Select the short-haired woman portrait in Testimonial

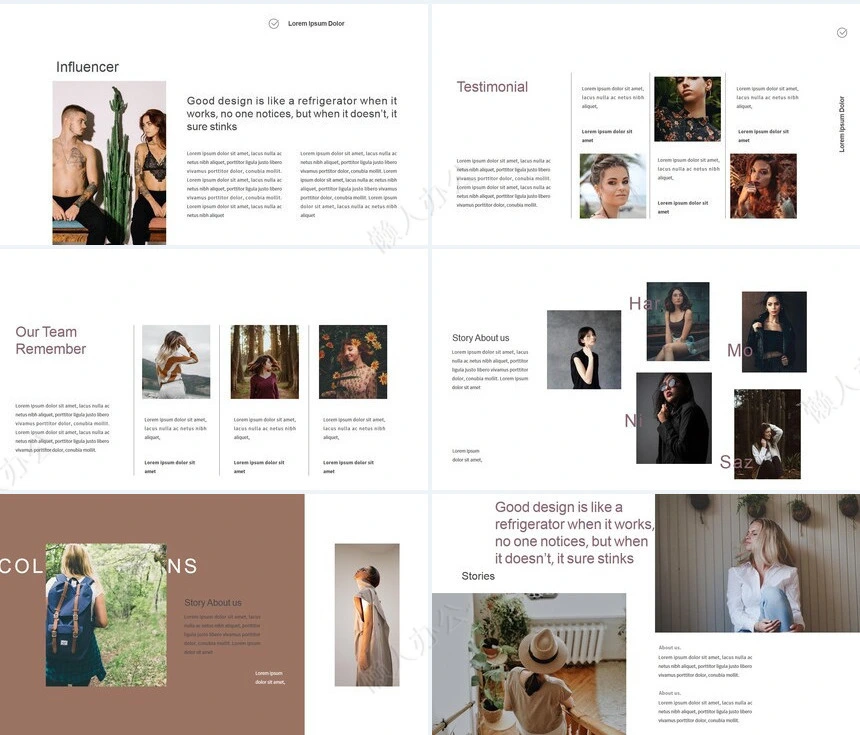tap(612, 186)
